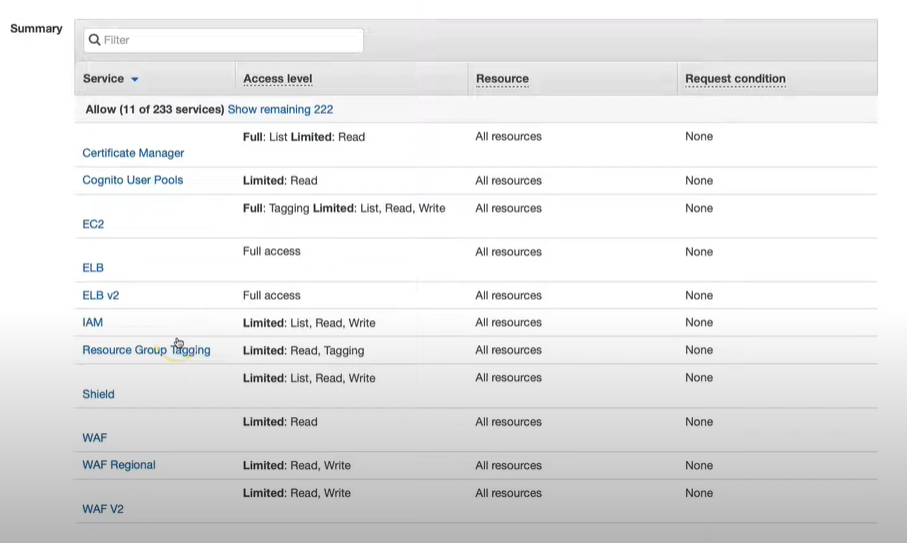Click 'All resources' in the EC2 row
This screenshot has width=907, height=543.
(x=508, y=208)
